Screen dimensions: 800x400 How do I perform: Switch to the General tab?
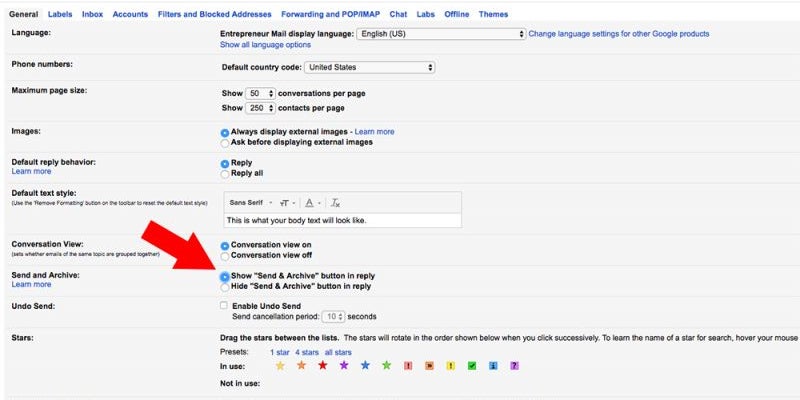(x=23, y=14)
